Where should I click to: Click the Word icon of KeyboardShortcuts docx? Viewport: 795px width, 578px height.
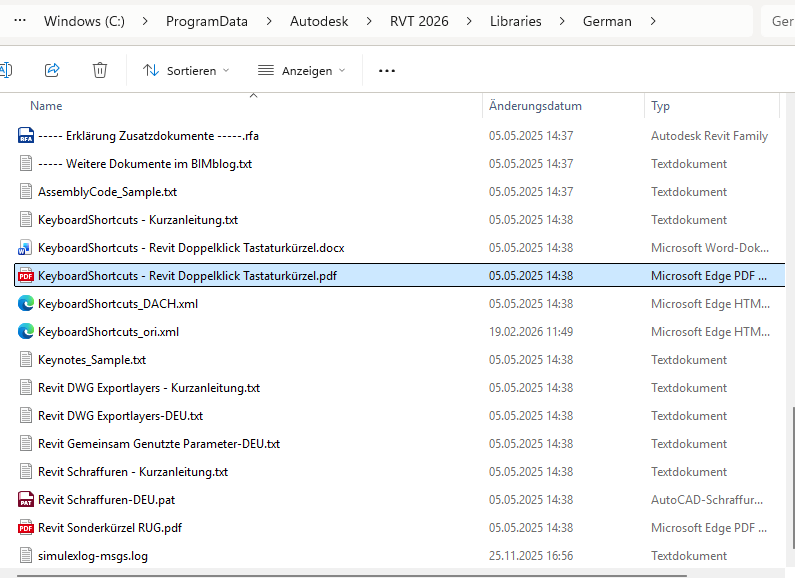click(x=26, y=248)
